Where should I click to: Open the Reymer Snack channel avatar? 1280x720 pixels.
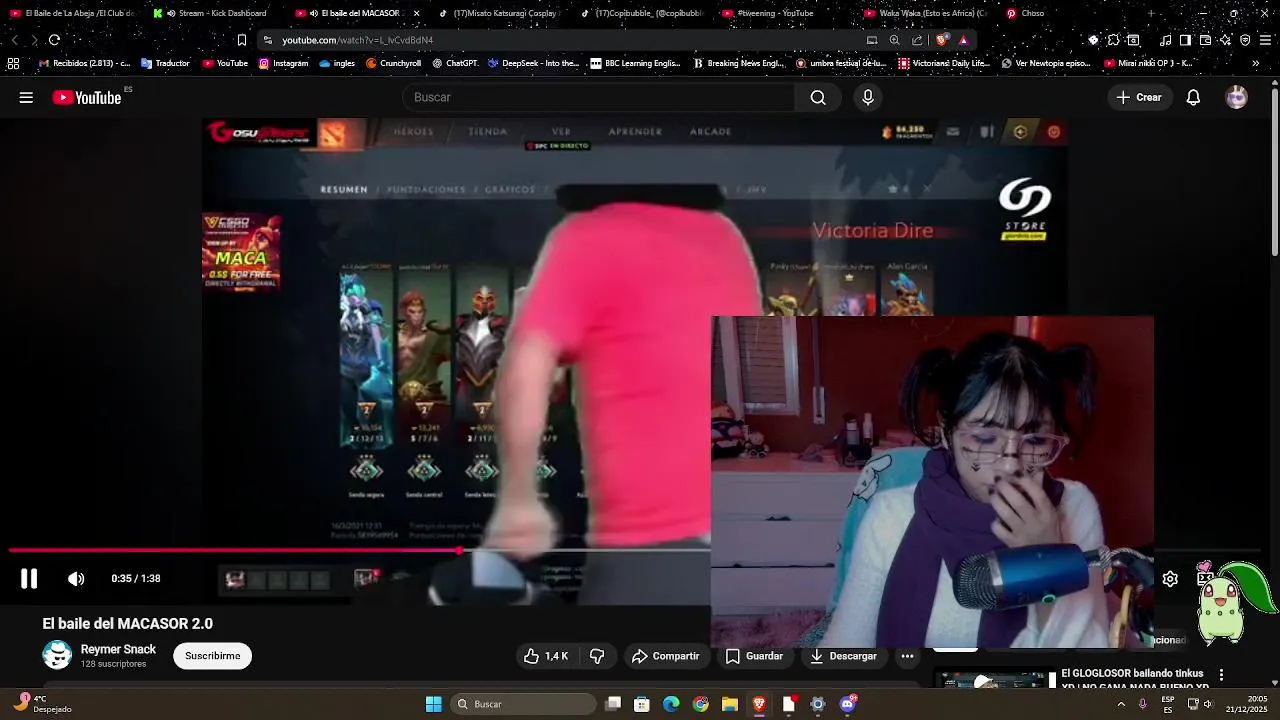point(57,655)
